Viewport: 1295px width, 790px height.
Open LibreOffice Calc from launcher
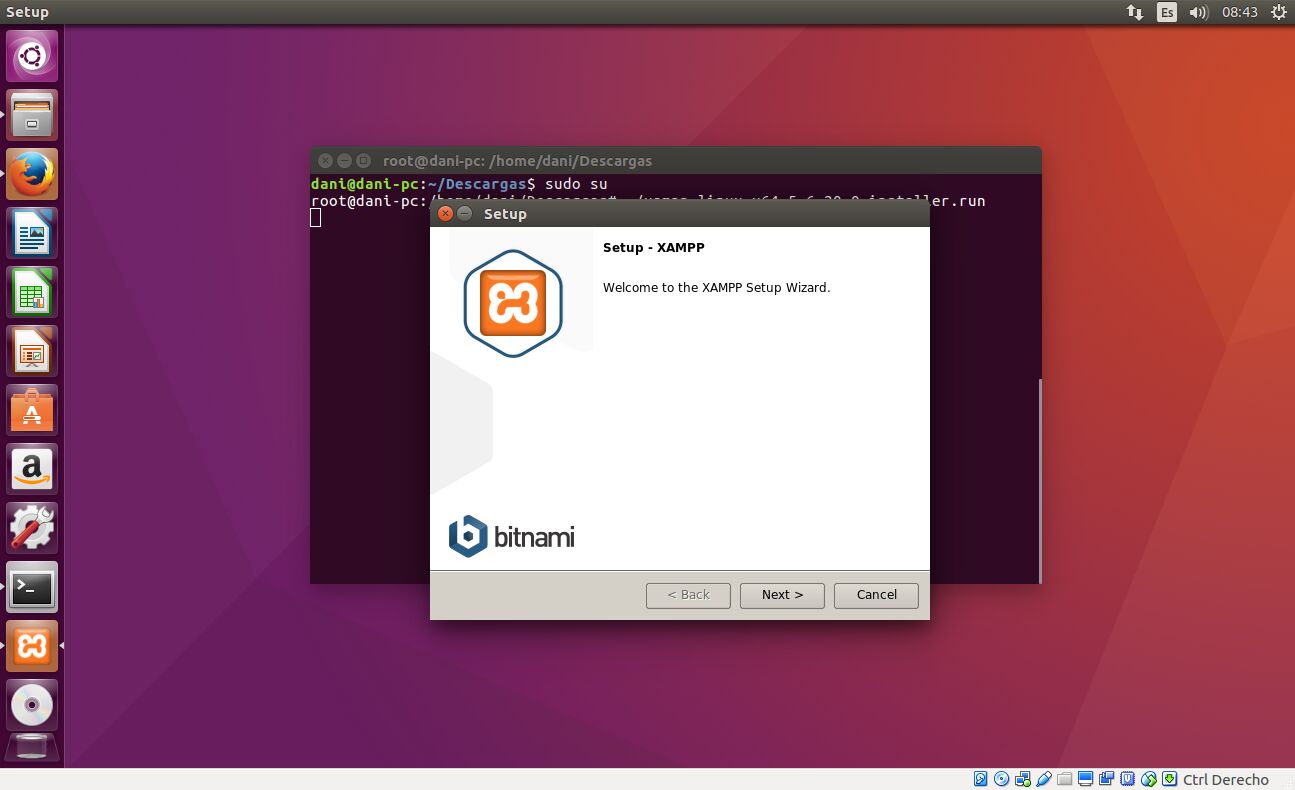pos(32,292)
